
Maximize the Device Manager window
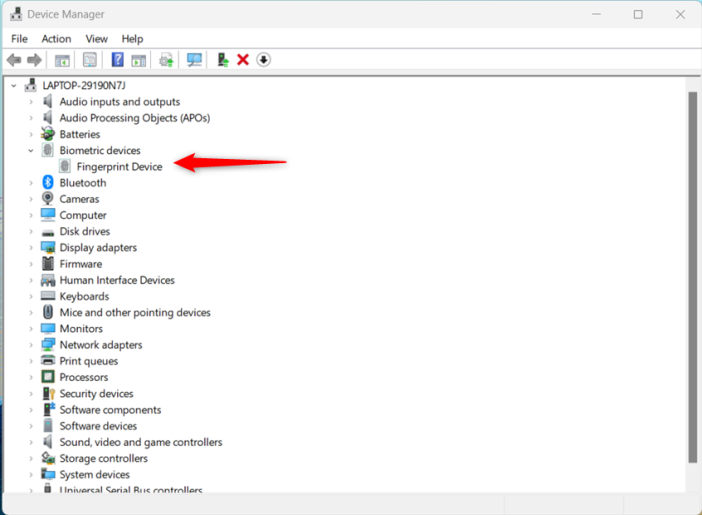click(638, 14)
